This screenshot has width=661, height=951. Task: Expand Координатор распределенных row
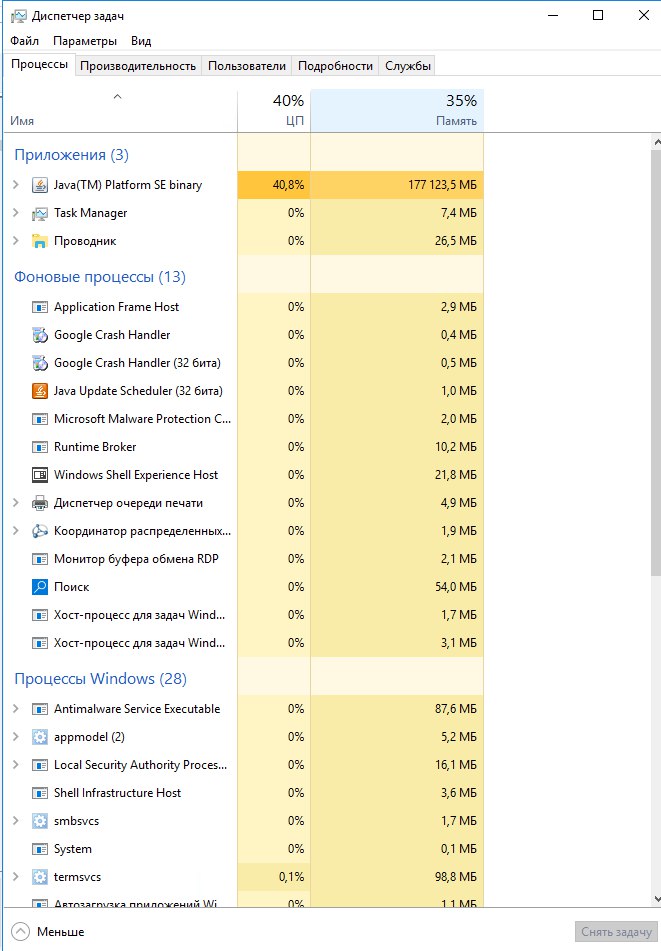click(16, 530)
